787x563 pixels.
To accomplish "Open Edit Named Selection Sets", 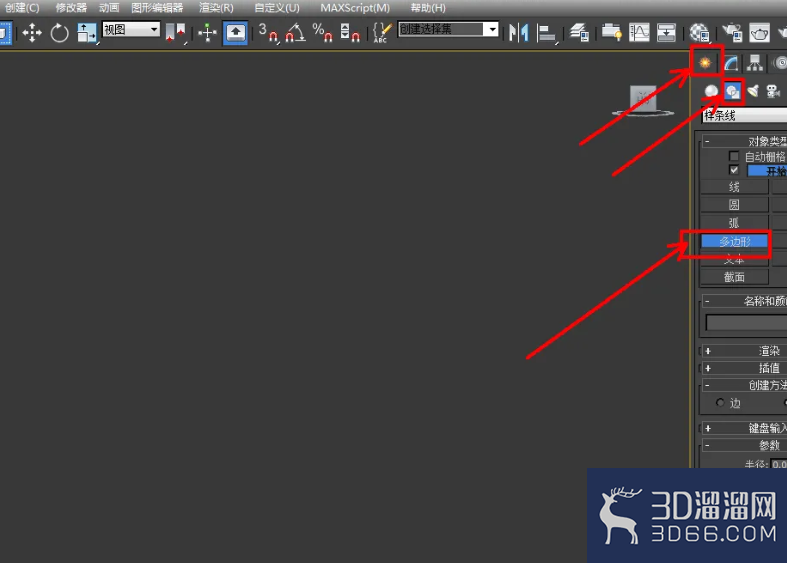I will [x=381, y=33].
